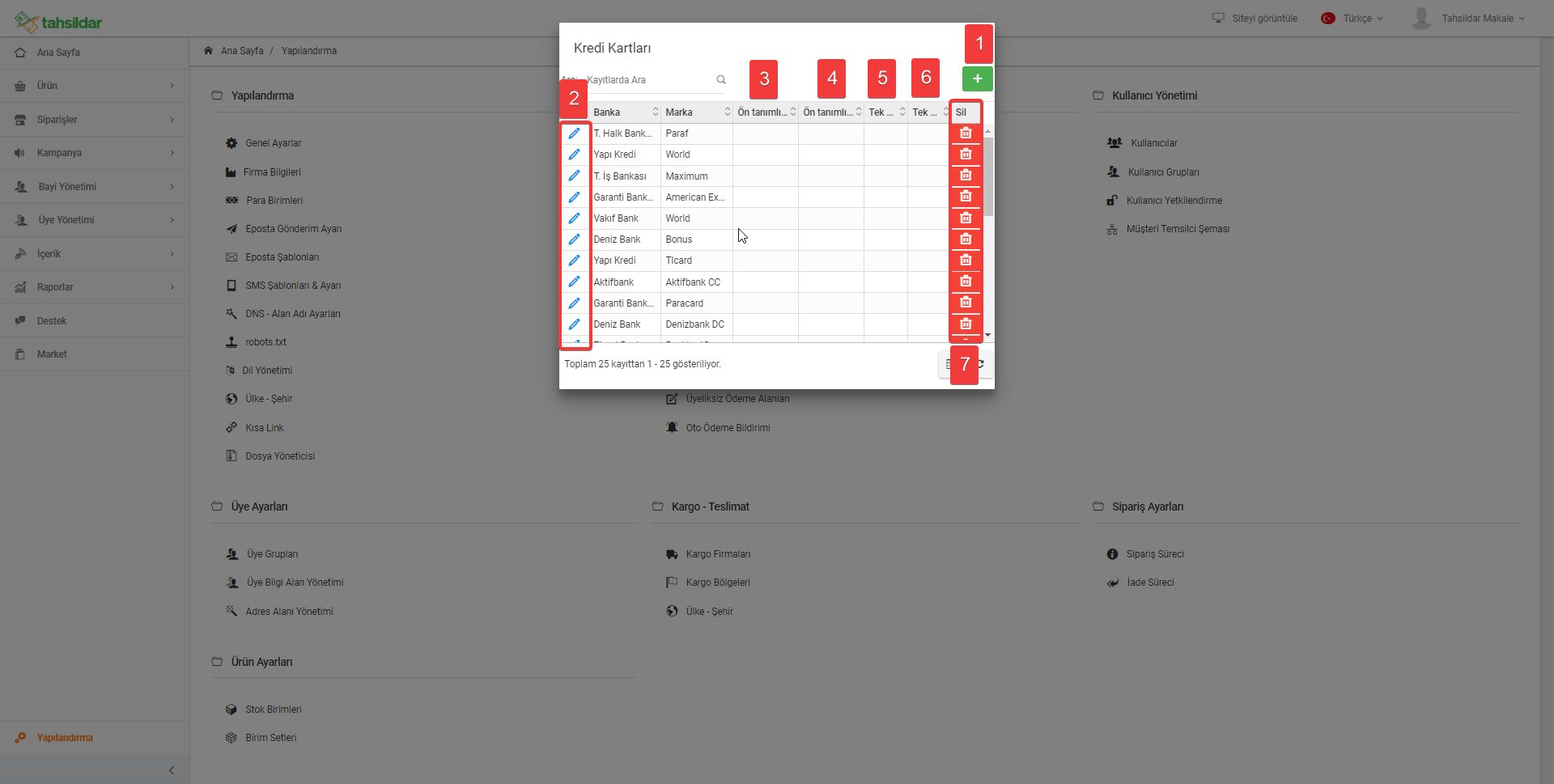Open Dil Yönetimi link
Viewport: 1554px width, 784px height.
[x=267, y=371]
